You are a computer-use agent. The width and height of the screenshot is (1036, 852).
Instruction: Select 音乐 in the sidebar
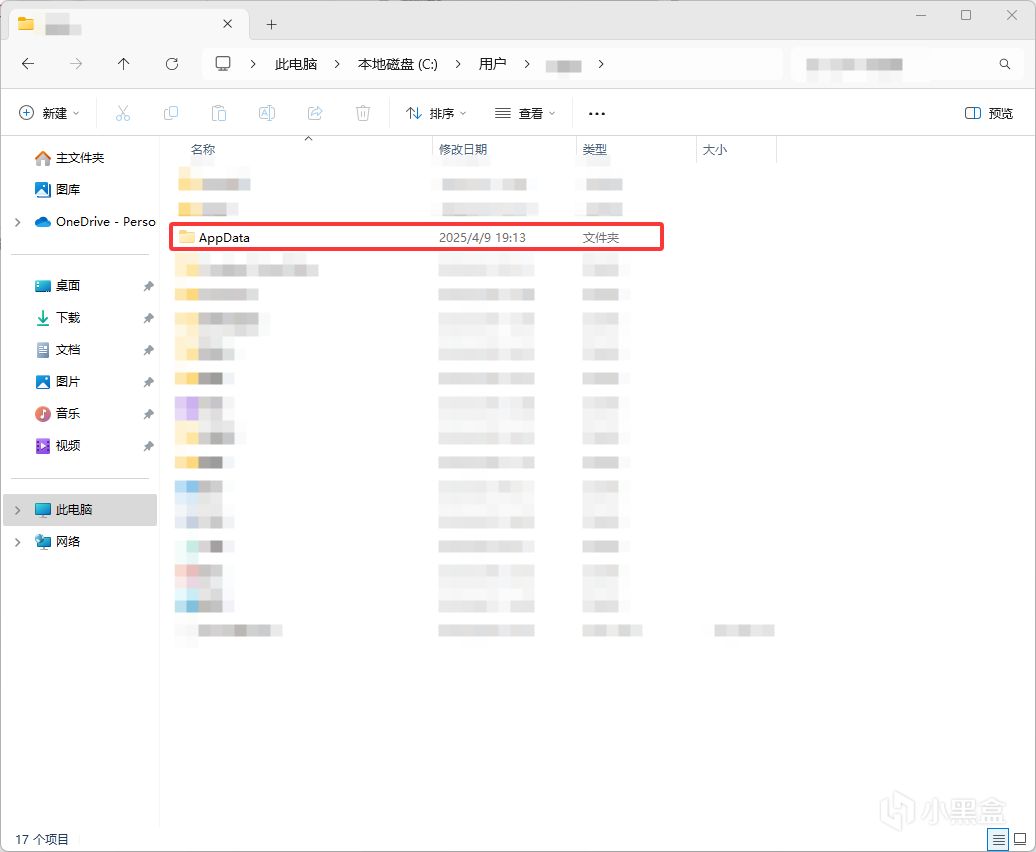pyautogui.click(x=68, y=413)
